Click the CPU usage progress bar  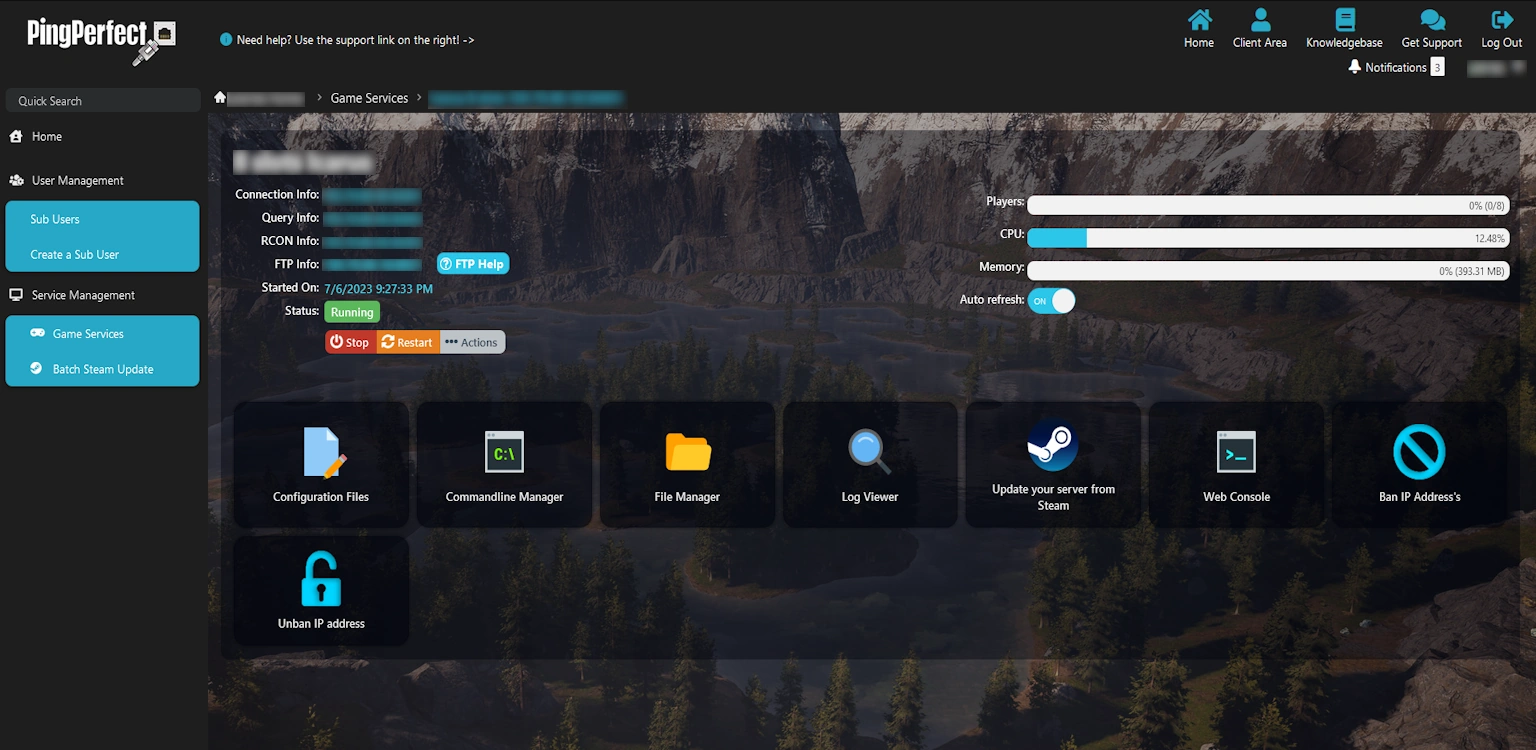1266,238
